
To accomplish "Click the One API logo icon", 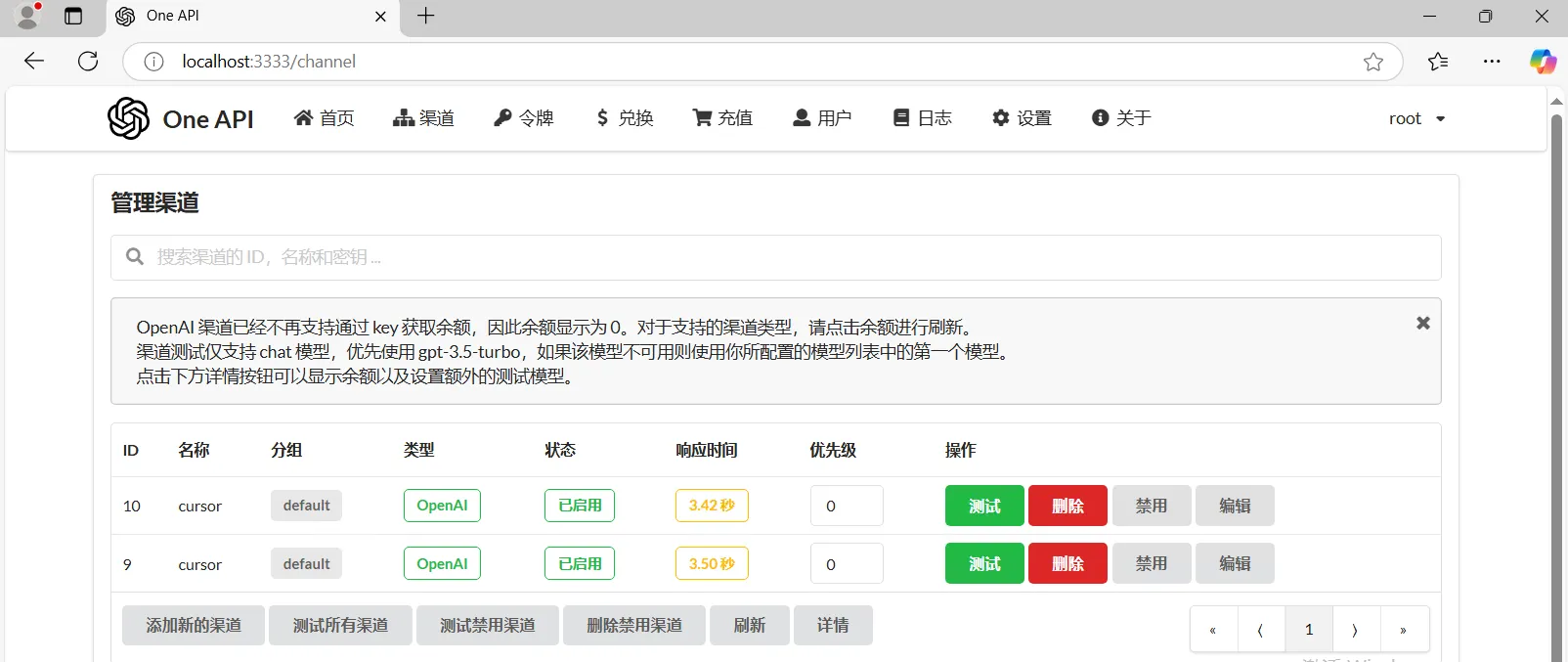I will click(128, 118).
